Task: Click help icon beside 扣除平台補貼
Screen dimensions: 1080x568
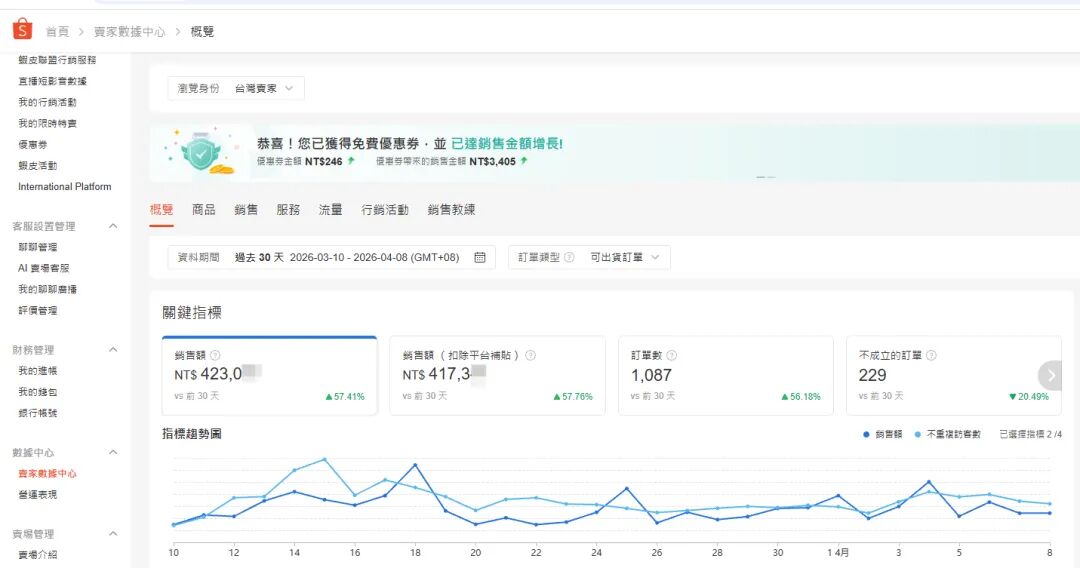Action: click(530, 355)
